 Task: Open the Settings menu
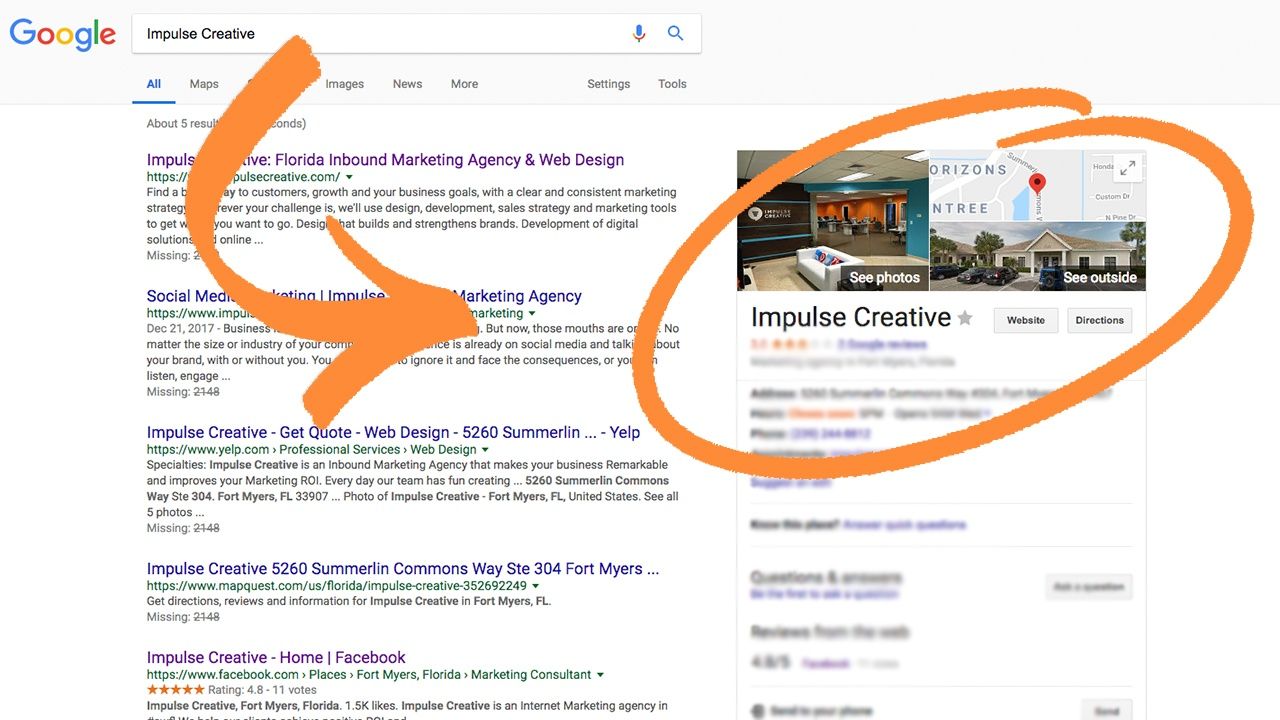pyautogui.click(x=608, y=84)
